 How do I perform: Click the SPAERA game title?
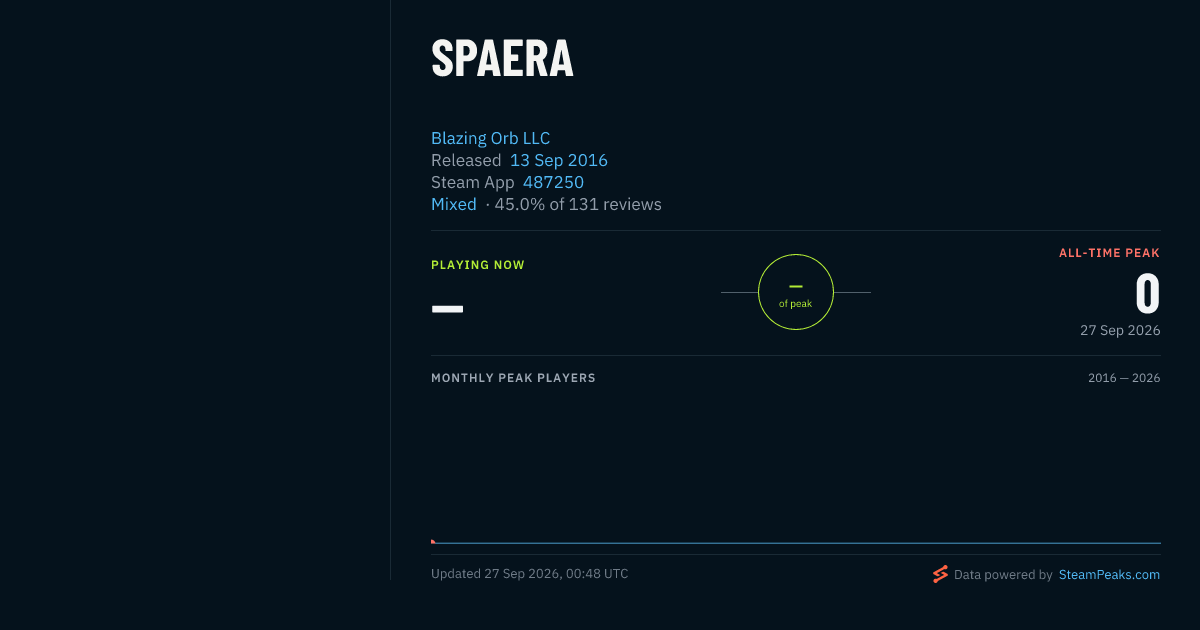pos(502,59)
